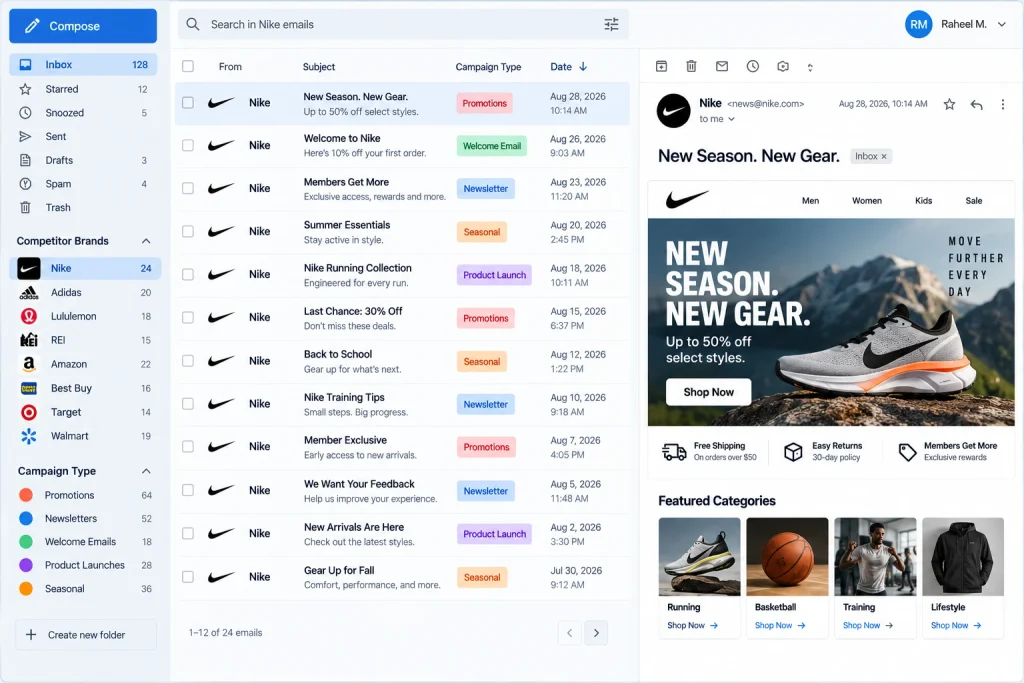Click the RM profile avatar
This screenshot has width=1024, height=683.
click(918, 24)
